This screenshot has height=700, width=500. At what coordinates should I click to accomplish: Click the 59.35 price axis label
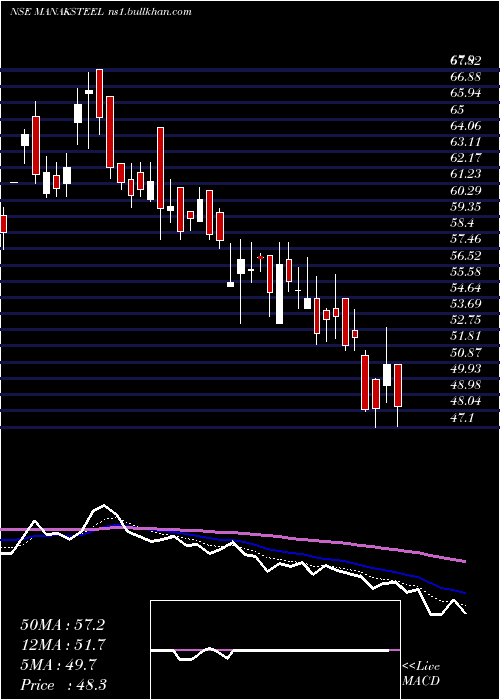[x=466, y=207]
